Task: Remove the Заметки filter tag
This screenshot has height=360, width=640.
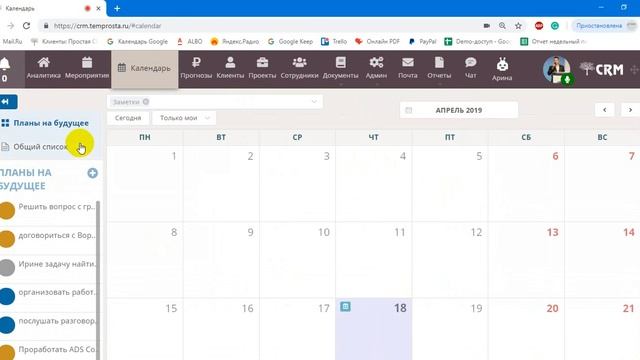Action: click(146, 102)
